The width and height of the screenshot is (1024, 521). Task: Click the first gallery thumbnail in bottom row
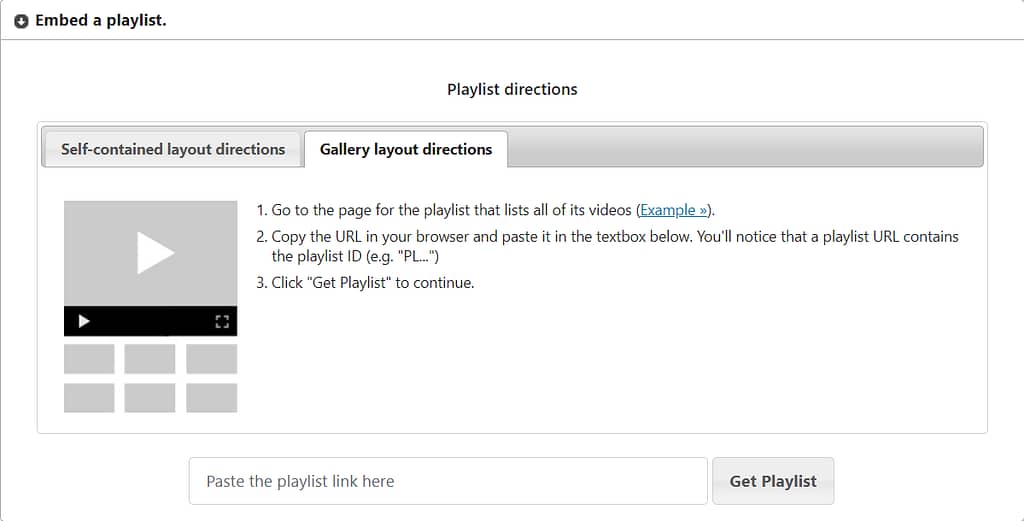coord(89,398)
